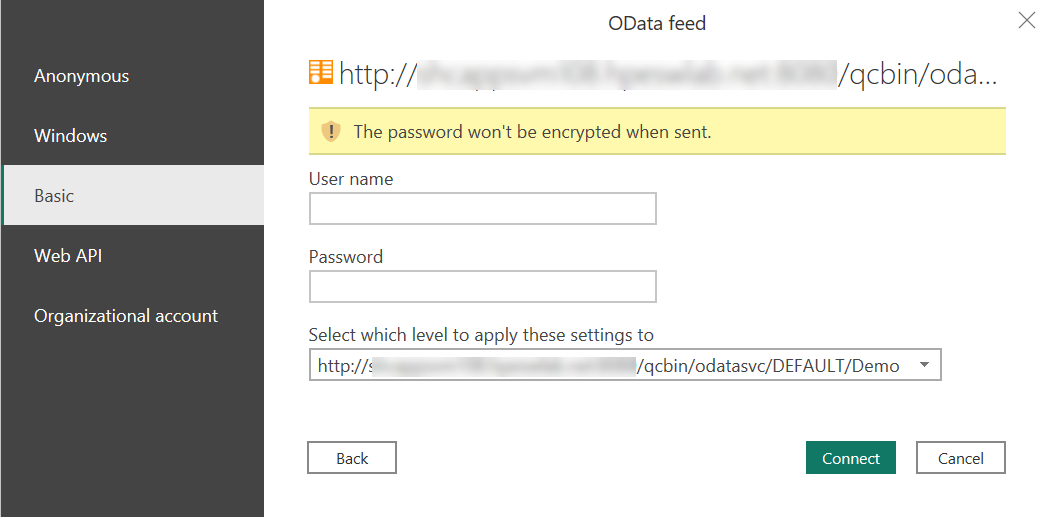Select the Basic authentication tab
Screen dimensions: 1050x517
click(133, 195)
